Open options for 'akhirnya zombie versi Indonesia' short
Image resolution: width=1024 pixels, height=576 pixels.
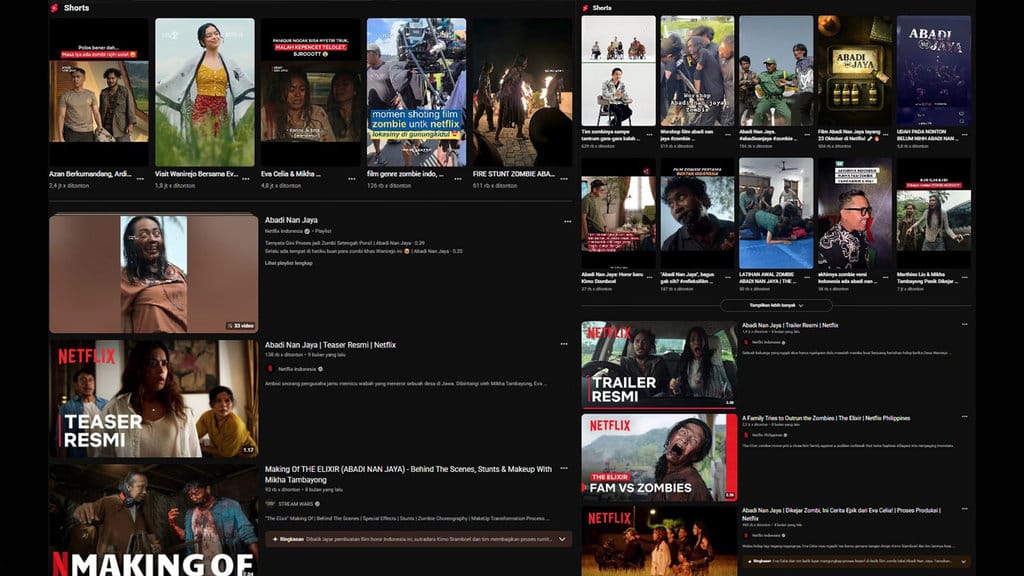(x=886, y=278)
